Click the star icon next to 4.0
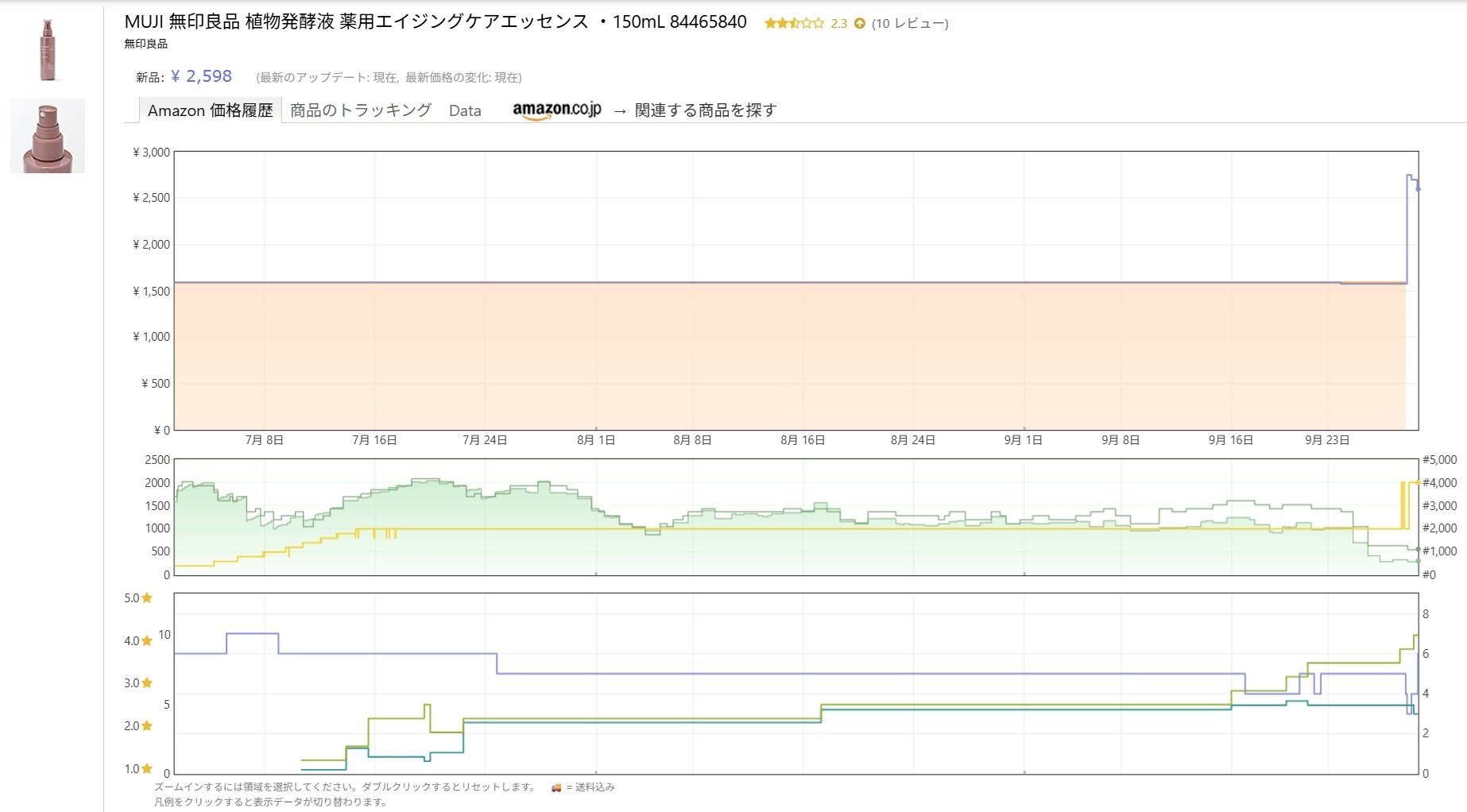This screenshot has width=1467, height=812. pos(147,640)
